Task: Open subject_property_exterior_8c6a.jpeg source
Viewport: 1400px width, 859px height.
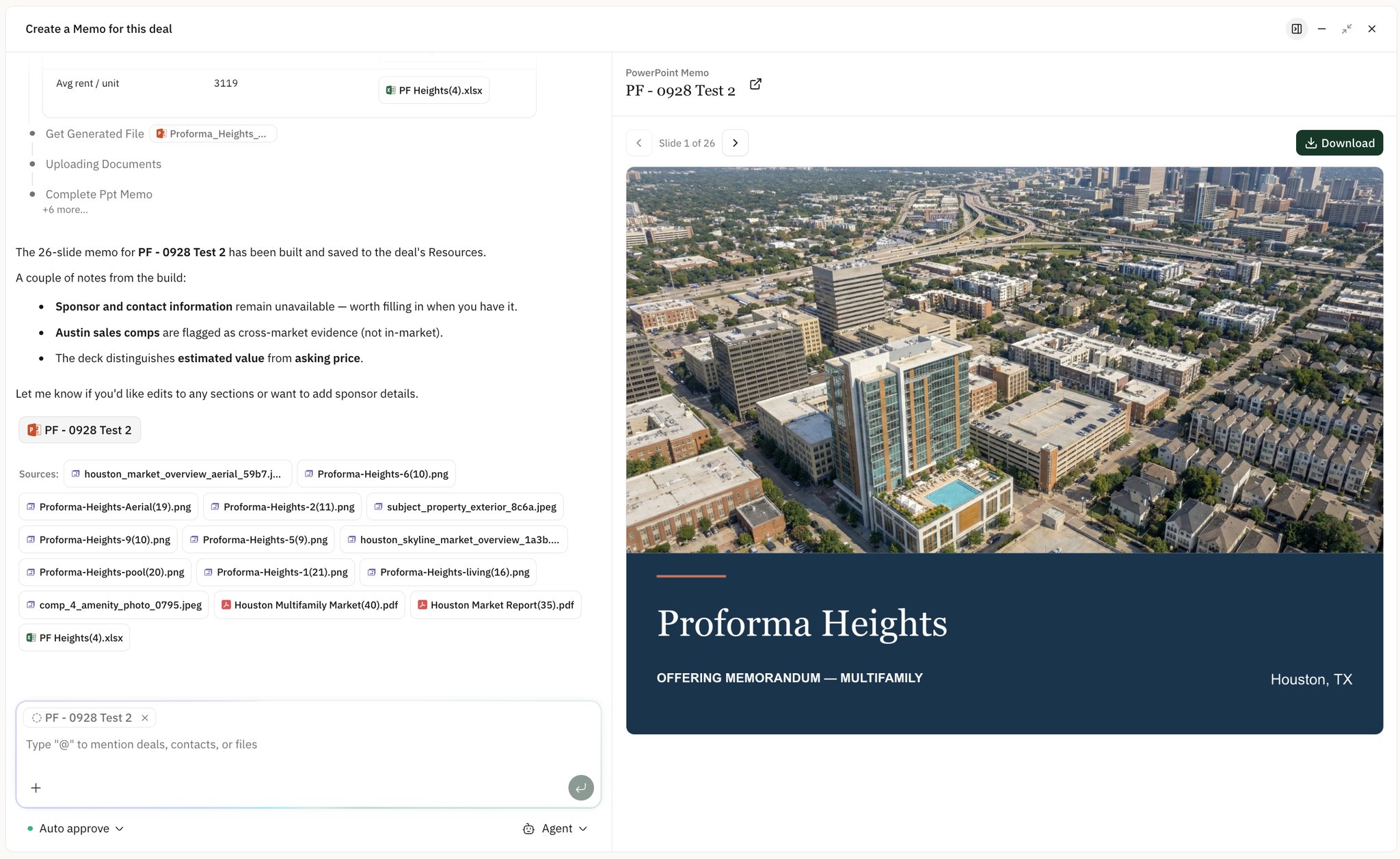Action: (465, 506)
